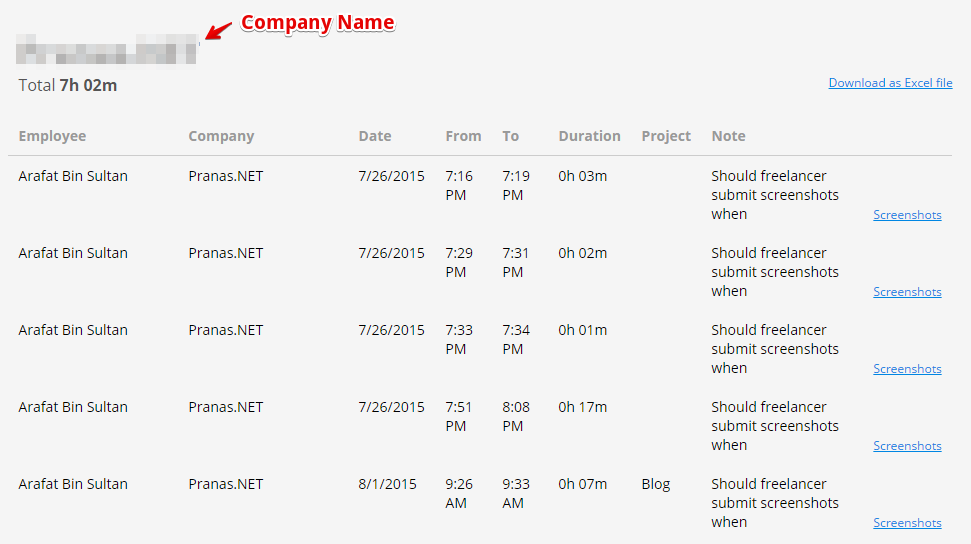
Task: Click the Company column header
Action: [x=221, y=136]
